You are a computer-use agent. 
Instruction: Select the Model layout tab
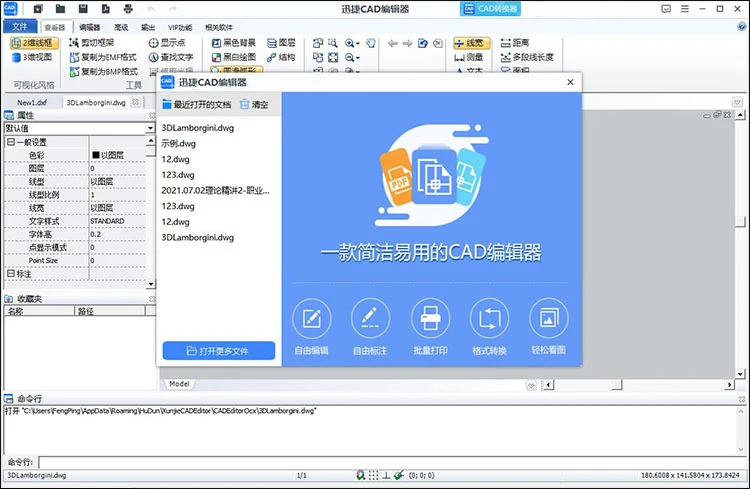coord(179,384)
